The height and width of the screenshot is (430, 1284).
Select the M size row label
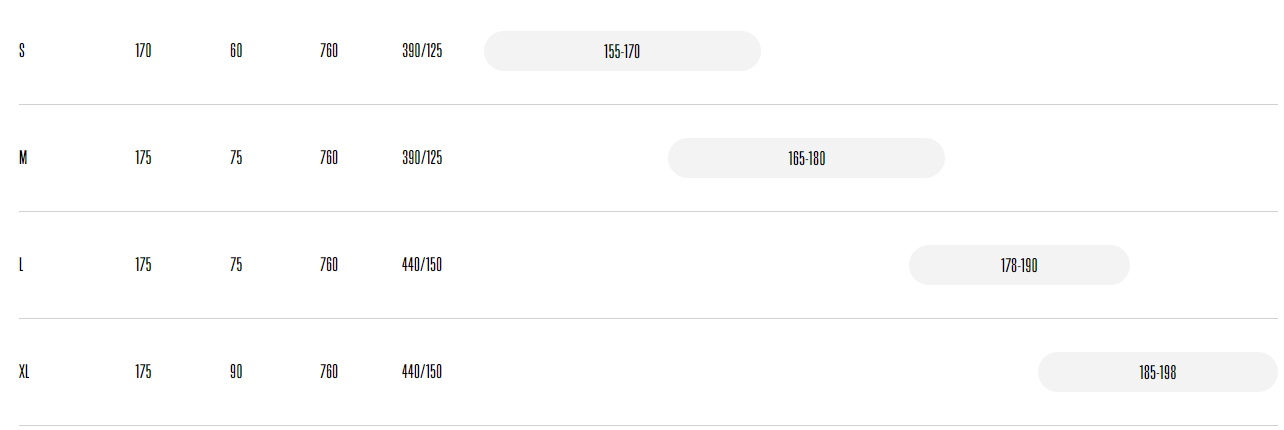pos(23,158)
